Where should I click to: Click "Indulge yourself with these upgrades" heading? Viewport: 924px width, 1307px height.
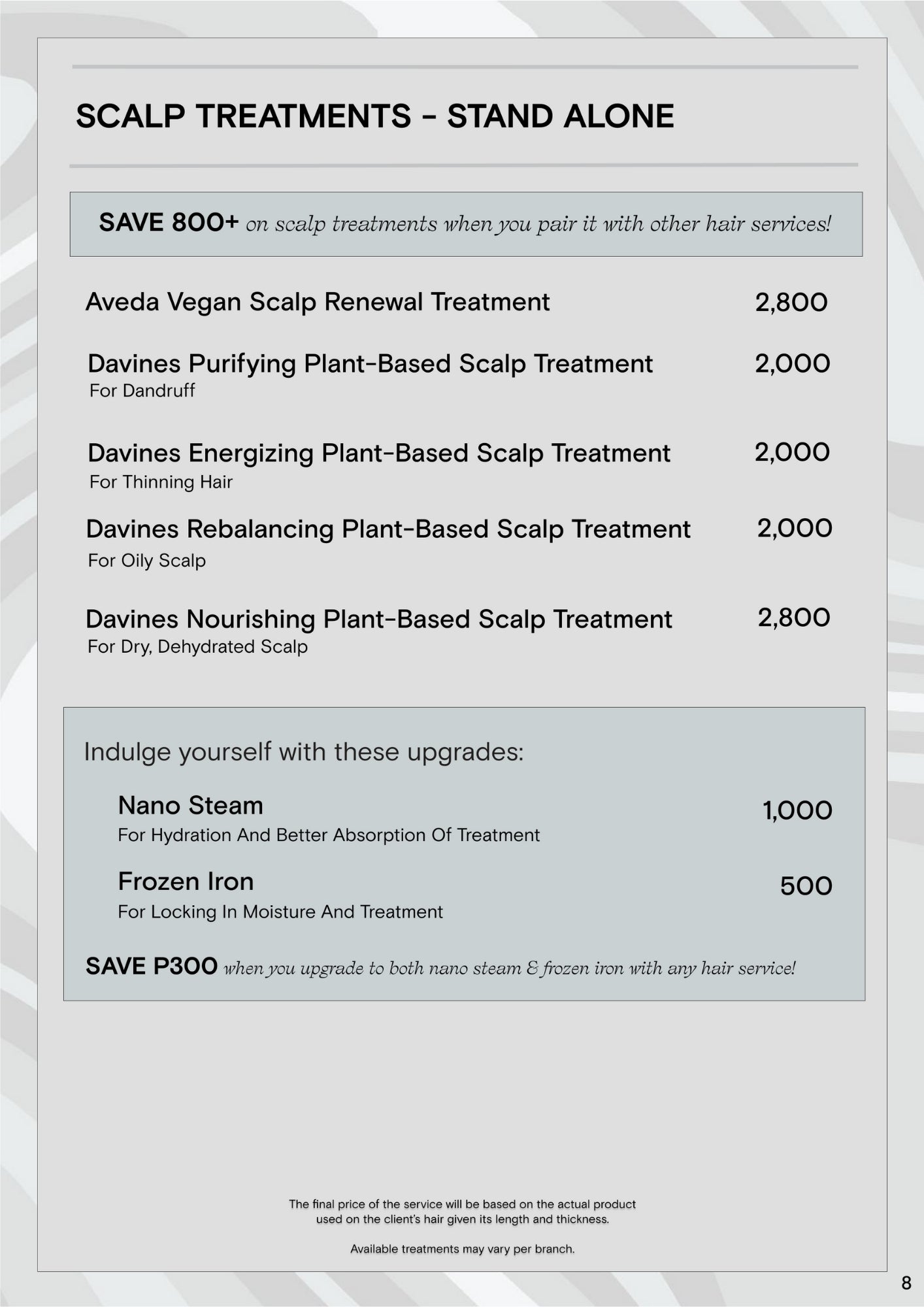[304, 752]
